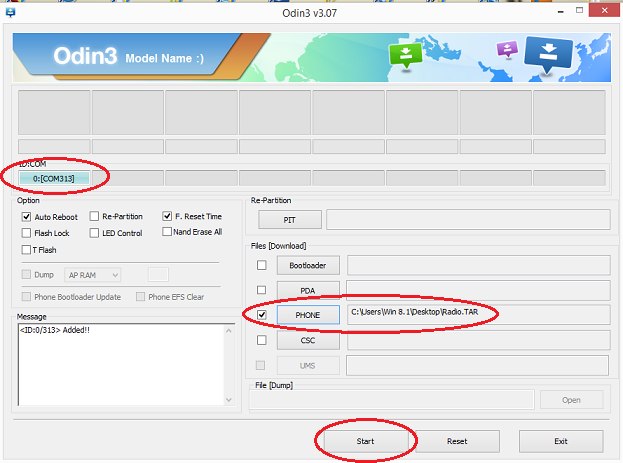The height and width of the screenshot is (463, 623).
Task: Click the Bootloader file path field
Action: click(x=478, y=265)
